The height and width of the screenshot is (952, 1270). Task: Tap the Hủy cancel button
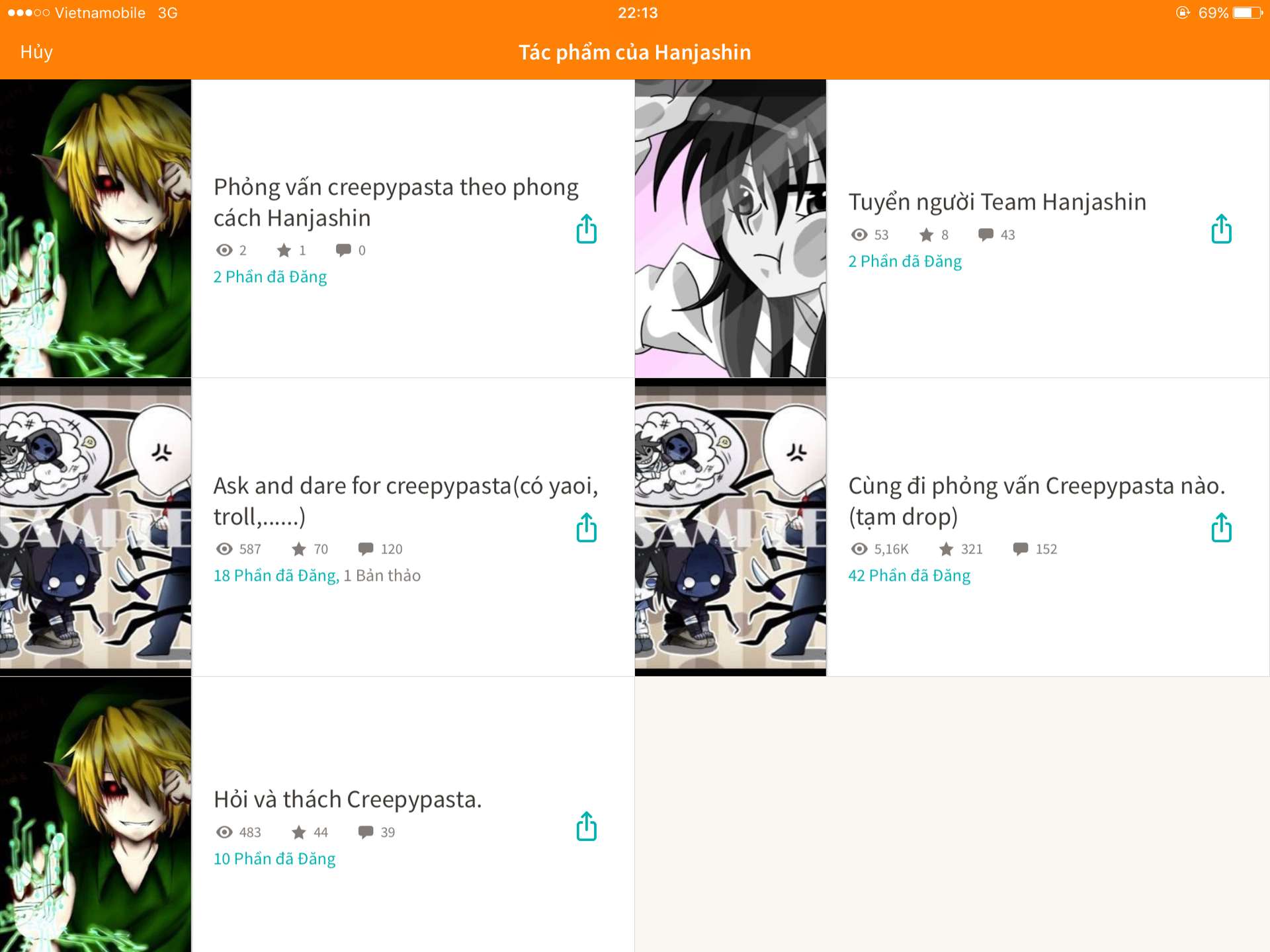[36, 52]
